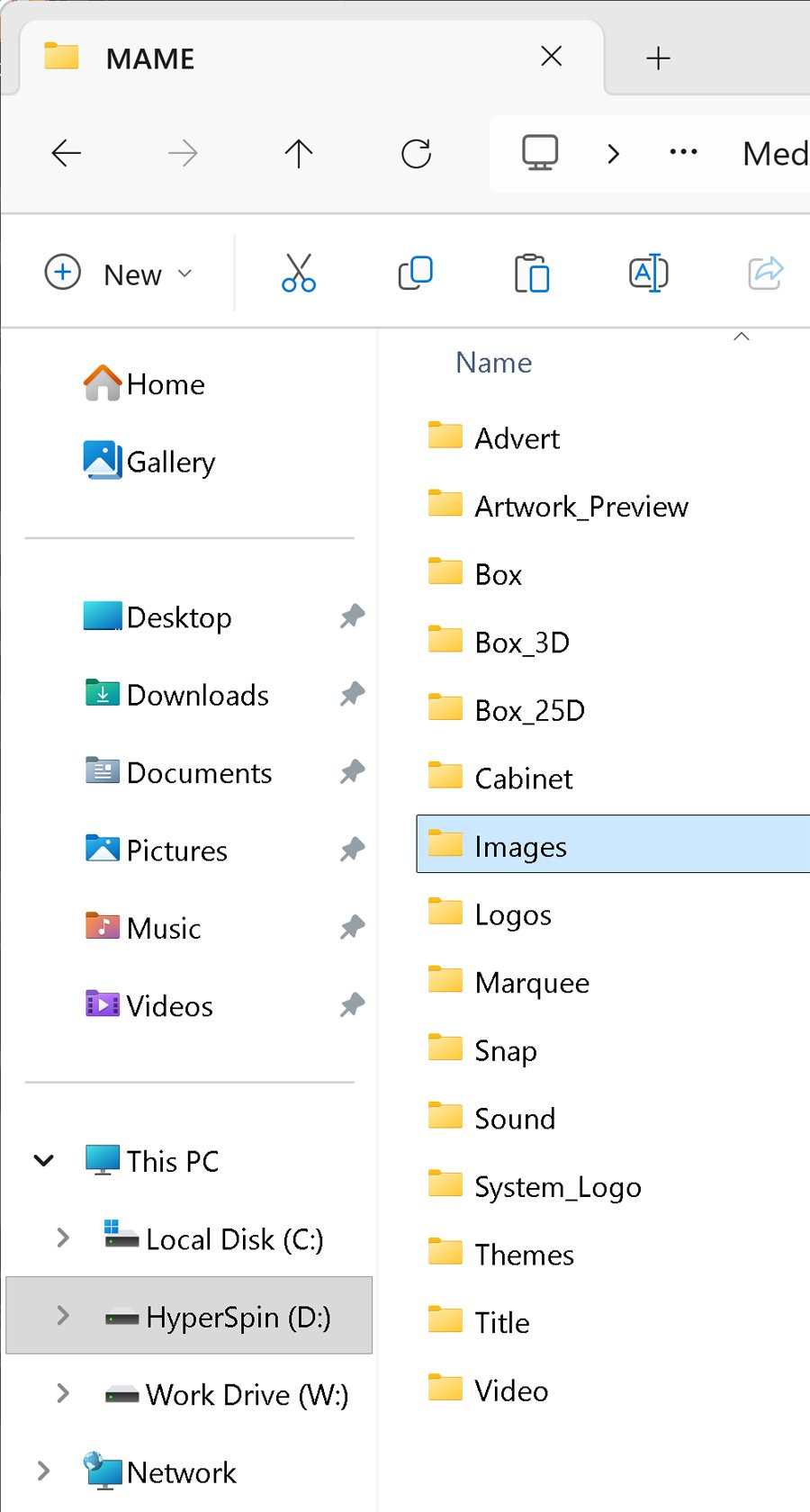Open Gallery in navigation pane
The height and width of the screenshot is (1512, 810).
(x=170, y=462)
